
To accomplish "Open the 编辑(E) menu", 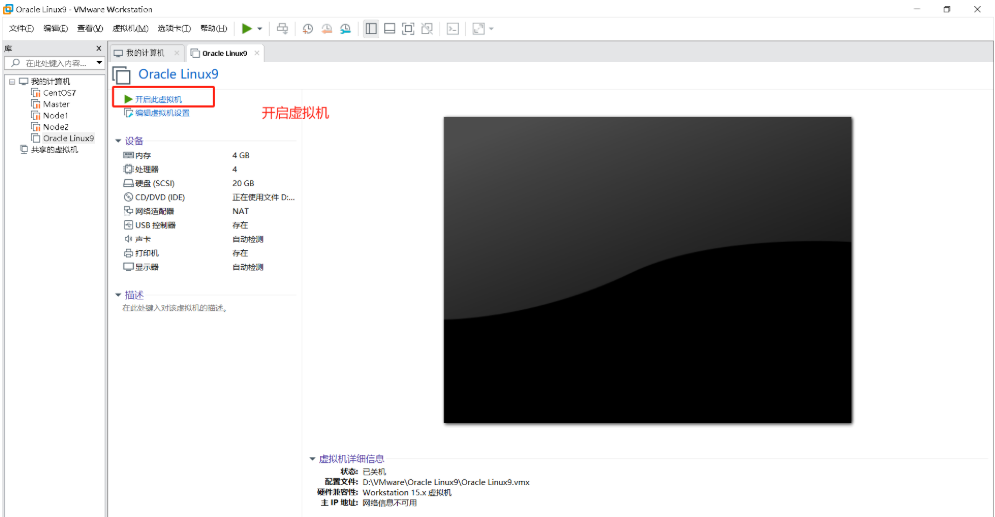I will tap(55, 29).
